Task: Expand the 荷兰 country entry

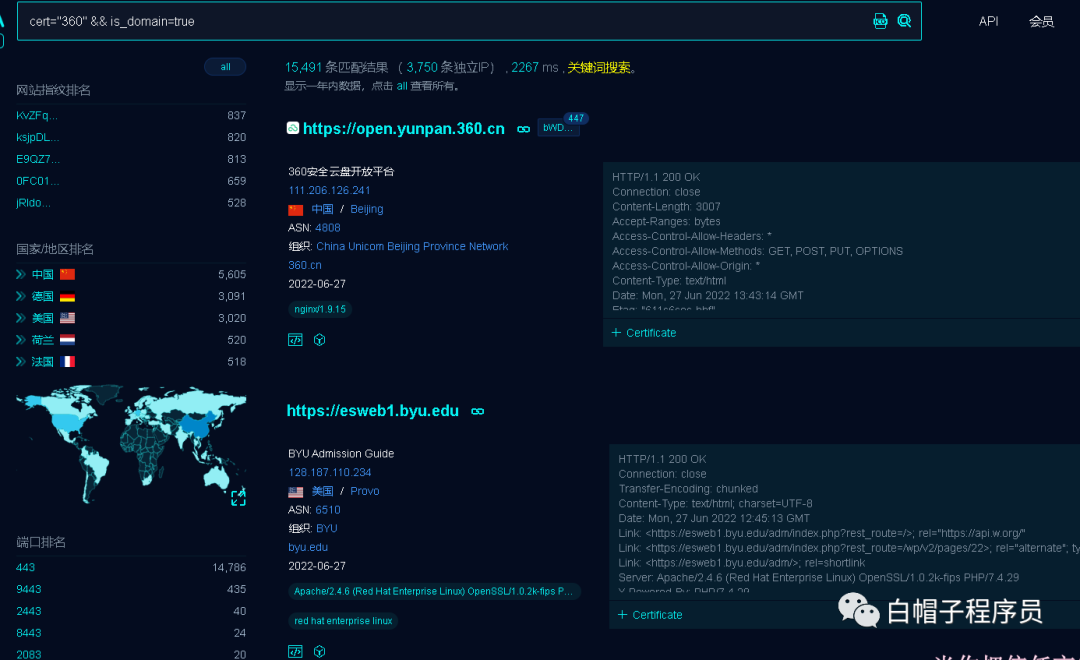Action: [21, 340]
